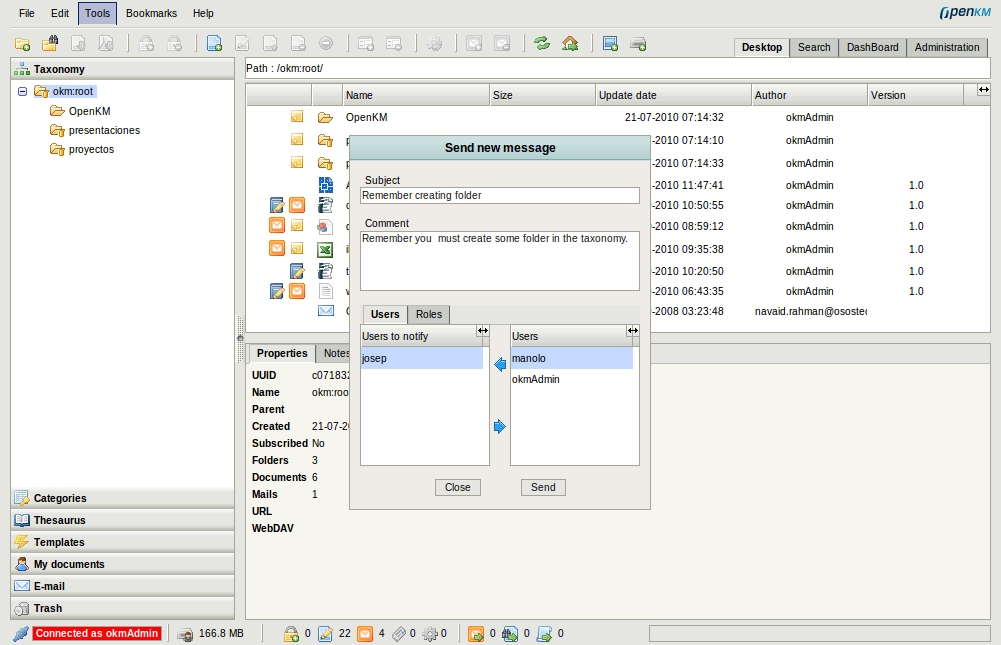This screenshot has height=645, width=1001.
Task: Click the greyed Download document toolbar icon
Action: tap(79, 43)
